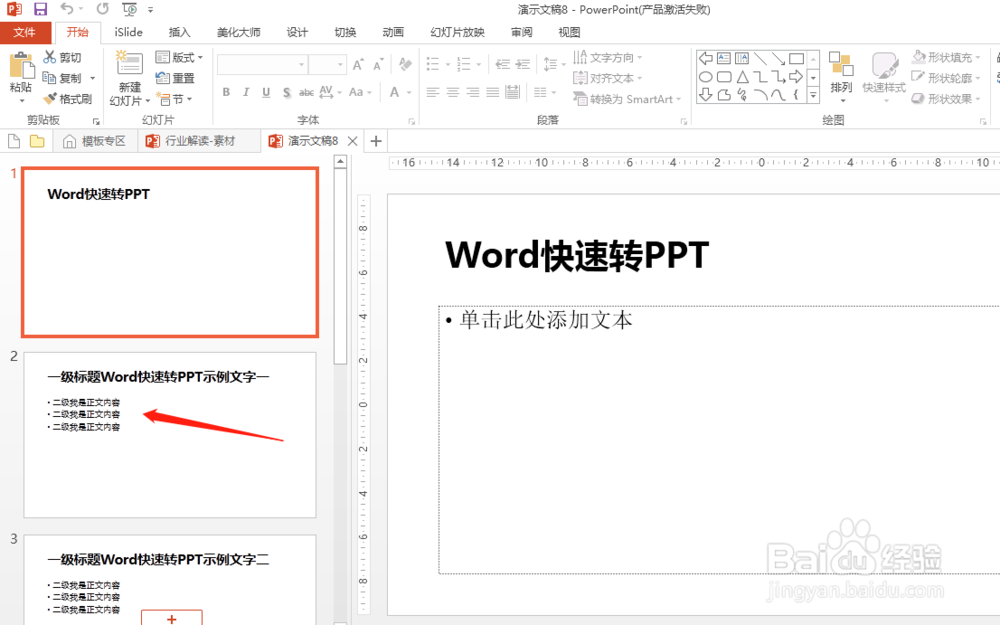Open the iSlide ribbon tab
The width and height of the screenshot is (1000, 625).
click(x=127, y=31)
